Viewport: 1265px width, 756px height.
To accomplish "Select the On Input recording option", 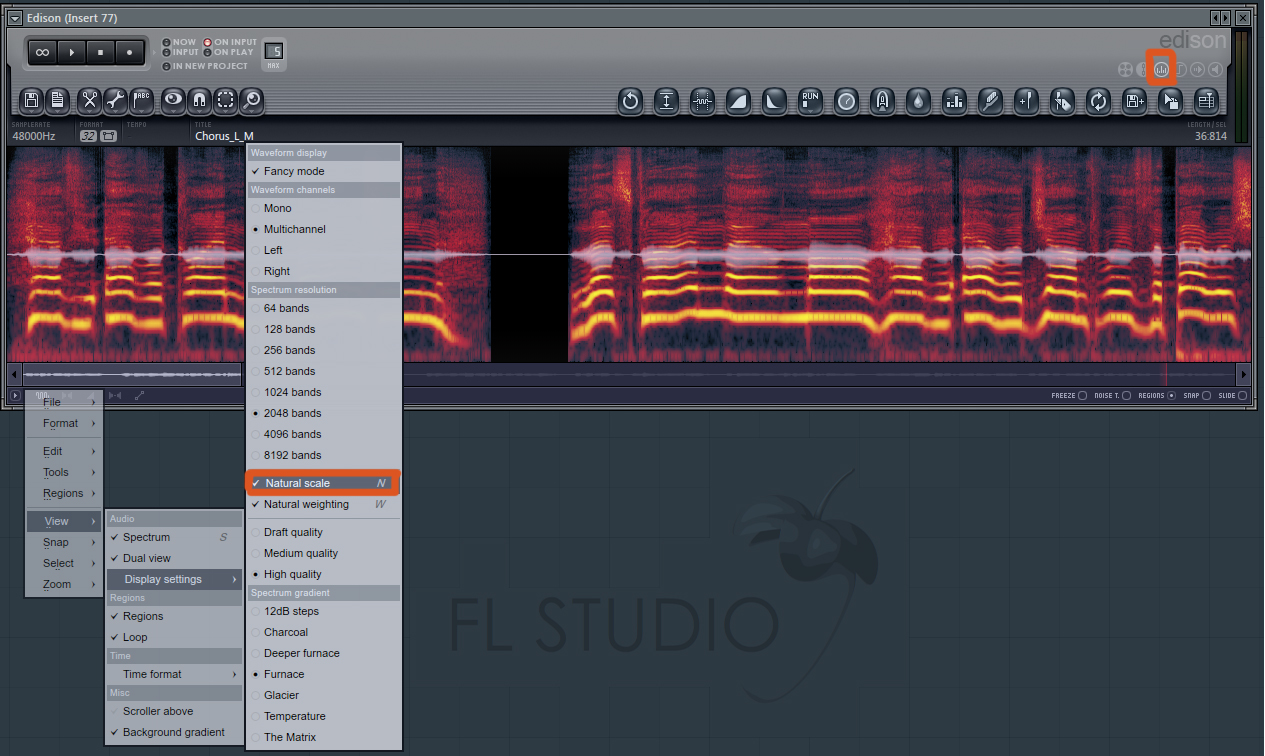I will (x=230, y=43).
